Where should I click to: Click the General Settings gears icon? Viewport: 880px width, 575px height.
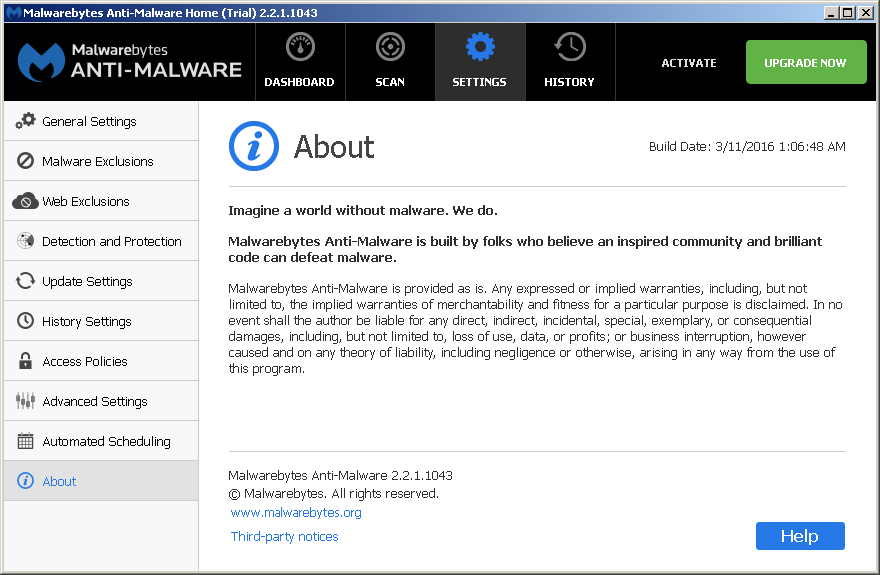pos(25,121)
